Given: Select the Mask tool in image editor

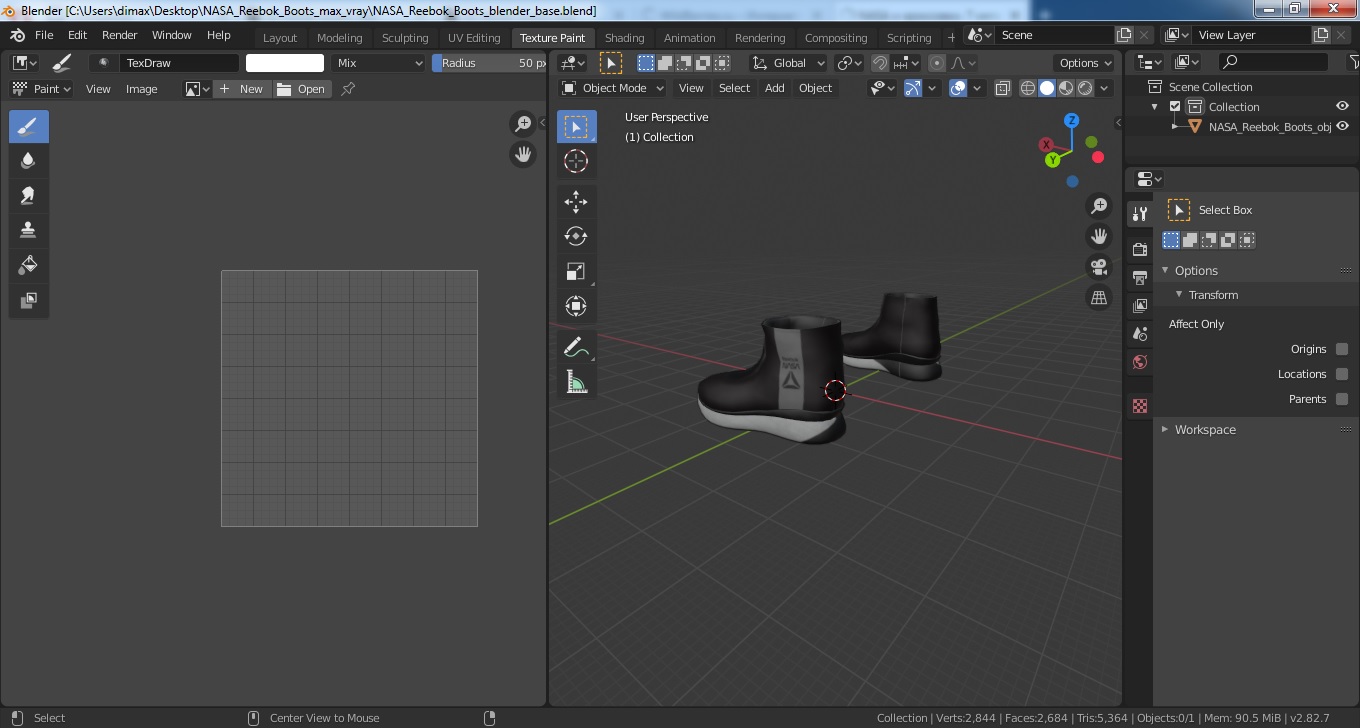Looking at the screenshot, I should tap(28, 299).
